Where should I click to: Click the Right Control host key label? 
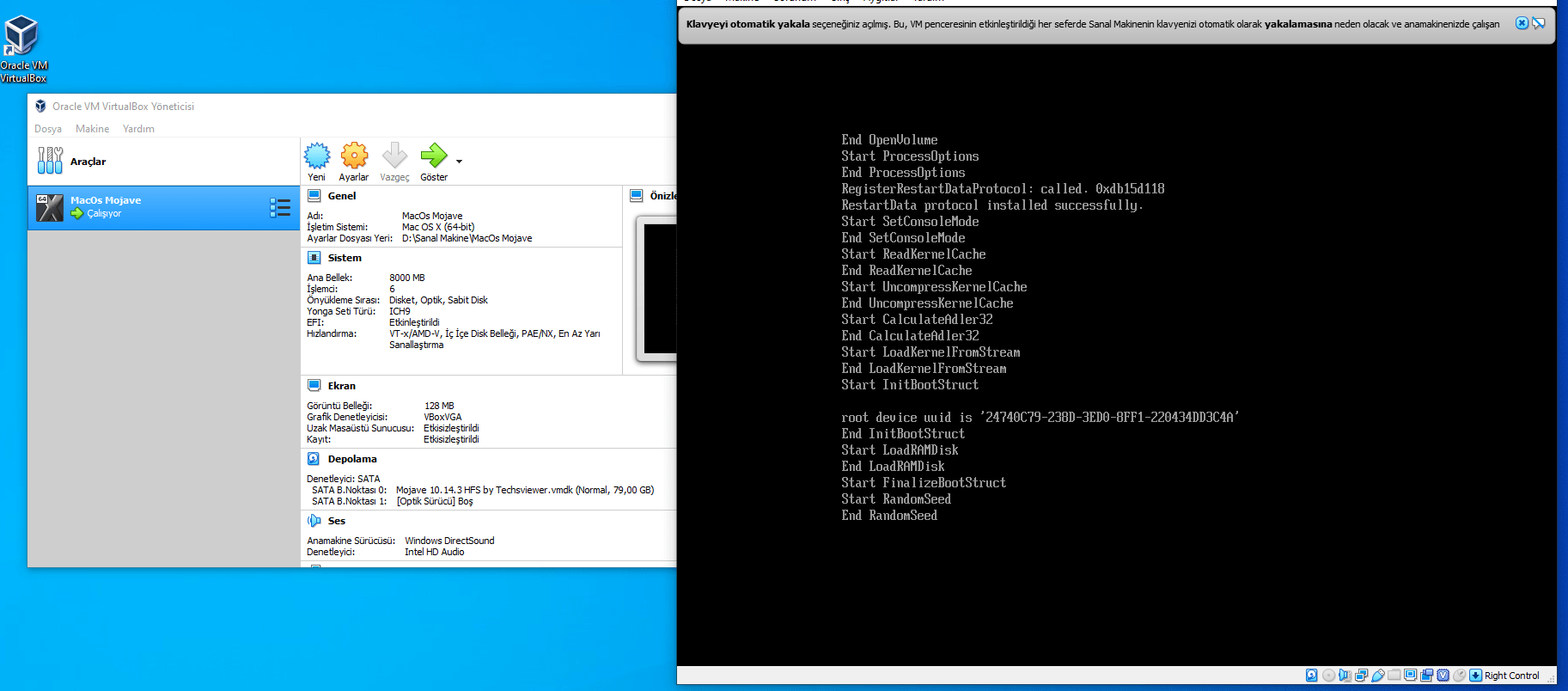click(x=1511, y=676)
